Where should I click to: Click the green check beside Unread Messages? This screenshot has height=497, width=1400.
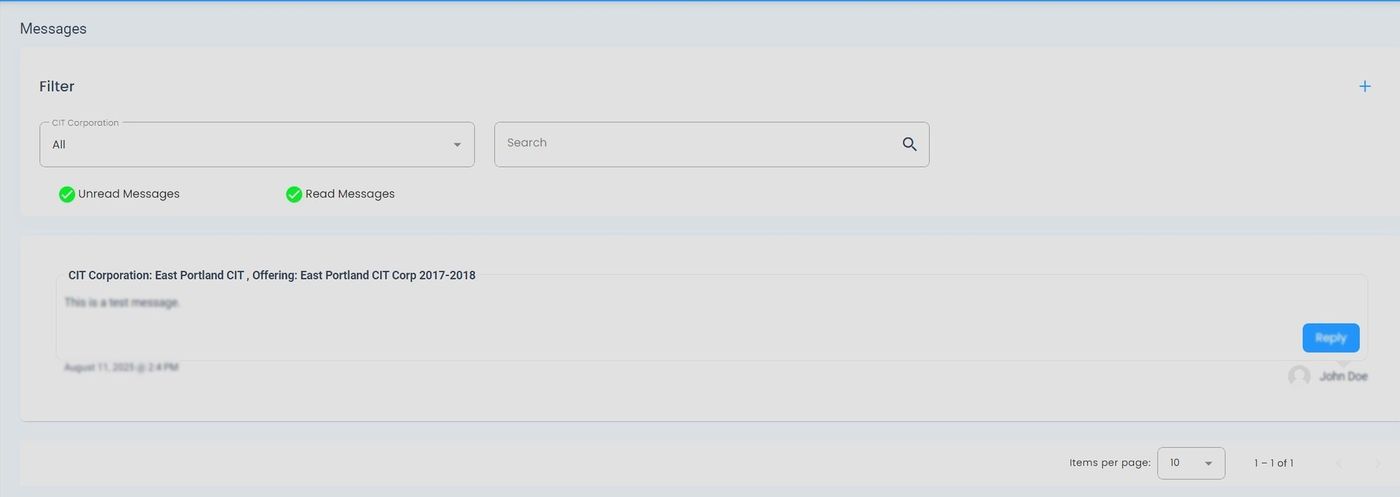[x=67, y=194]
